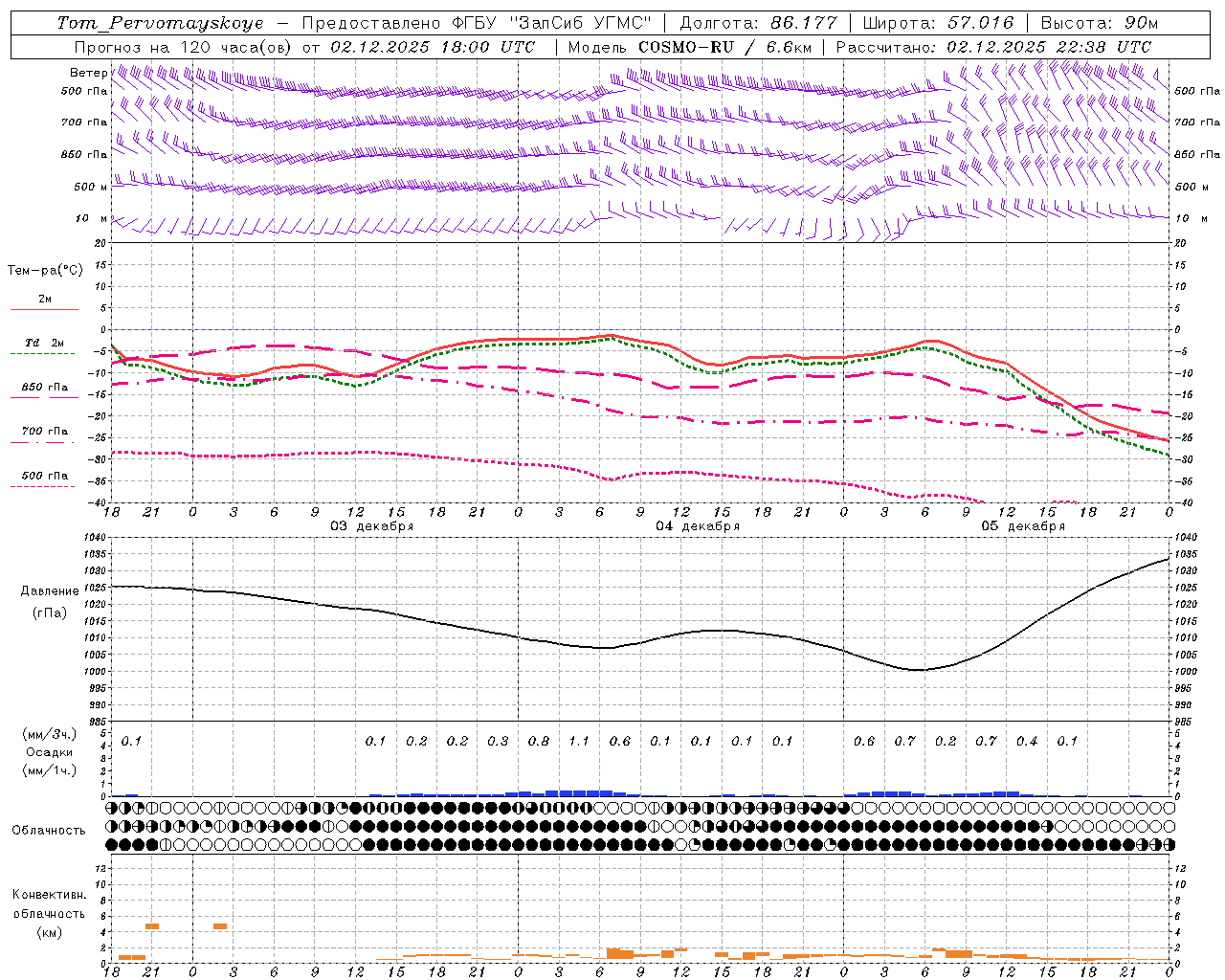
Task: Click the 'Осадки' precipitation label
Action: [50, 752]
